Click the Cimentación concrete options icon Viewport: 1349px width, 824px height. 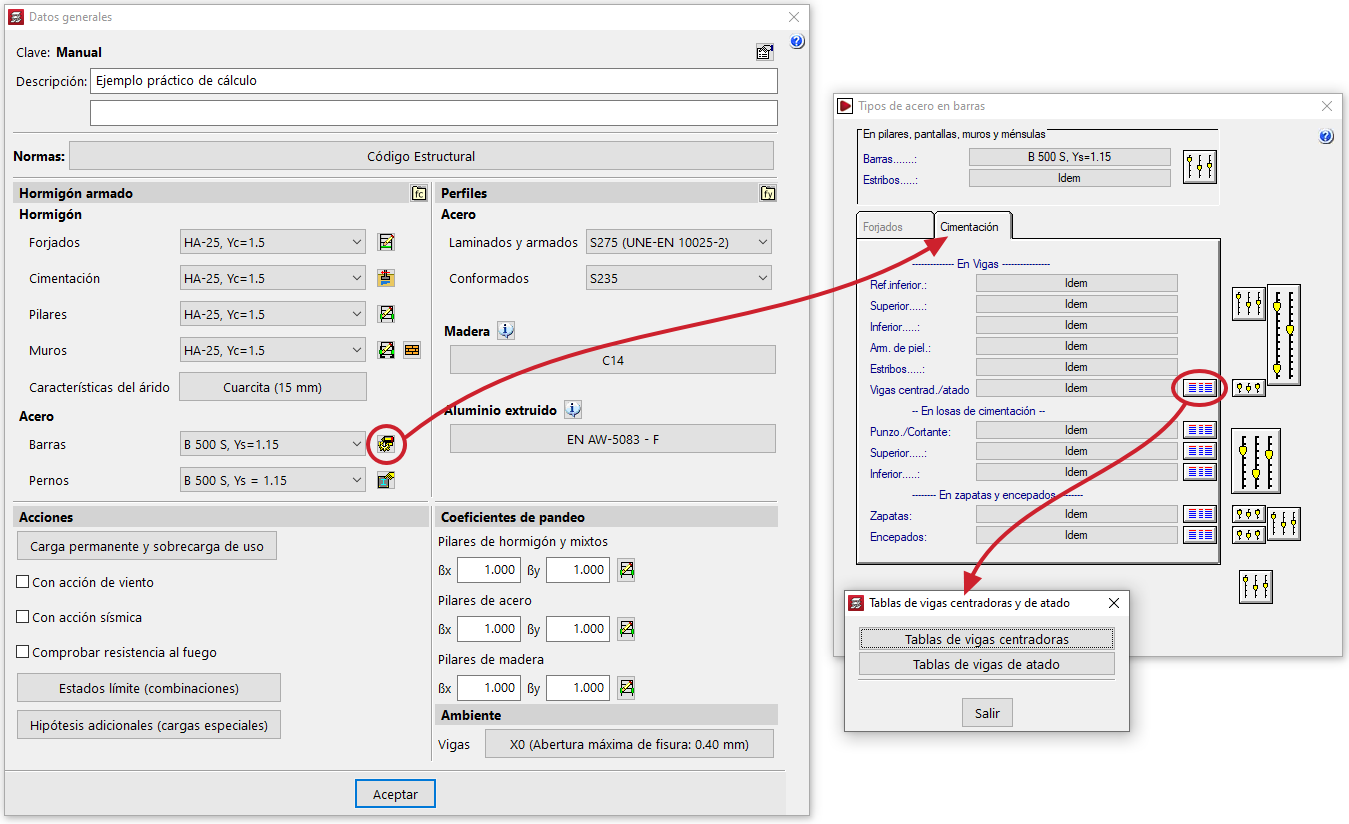tap(386, 278)
